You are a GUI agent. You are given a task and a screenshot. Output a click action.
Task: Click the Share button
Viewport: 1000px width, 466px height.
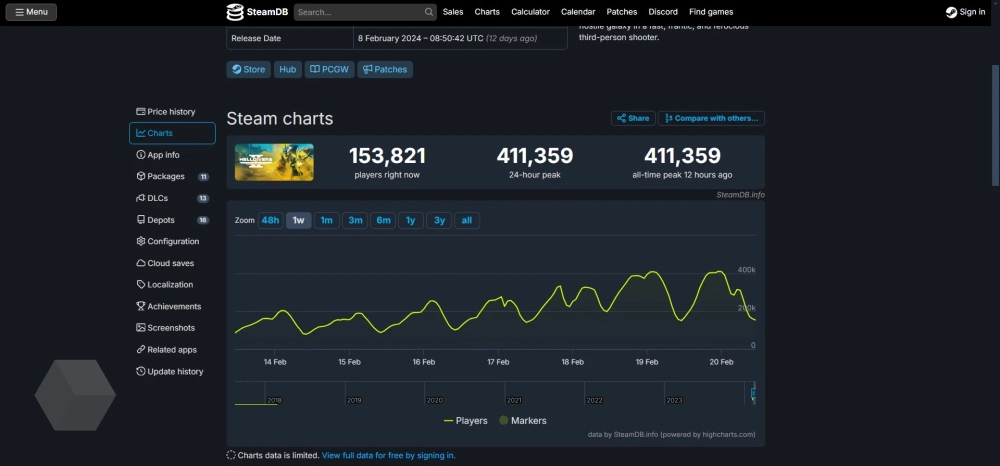point(633,118)
